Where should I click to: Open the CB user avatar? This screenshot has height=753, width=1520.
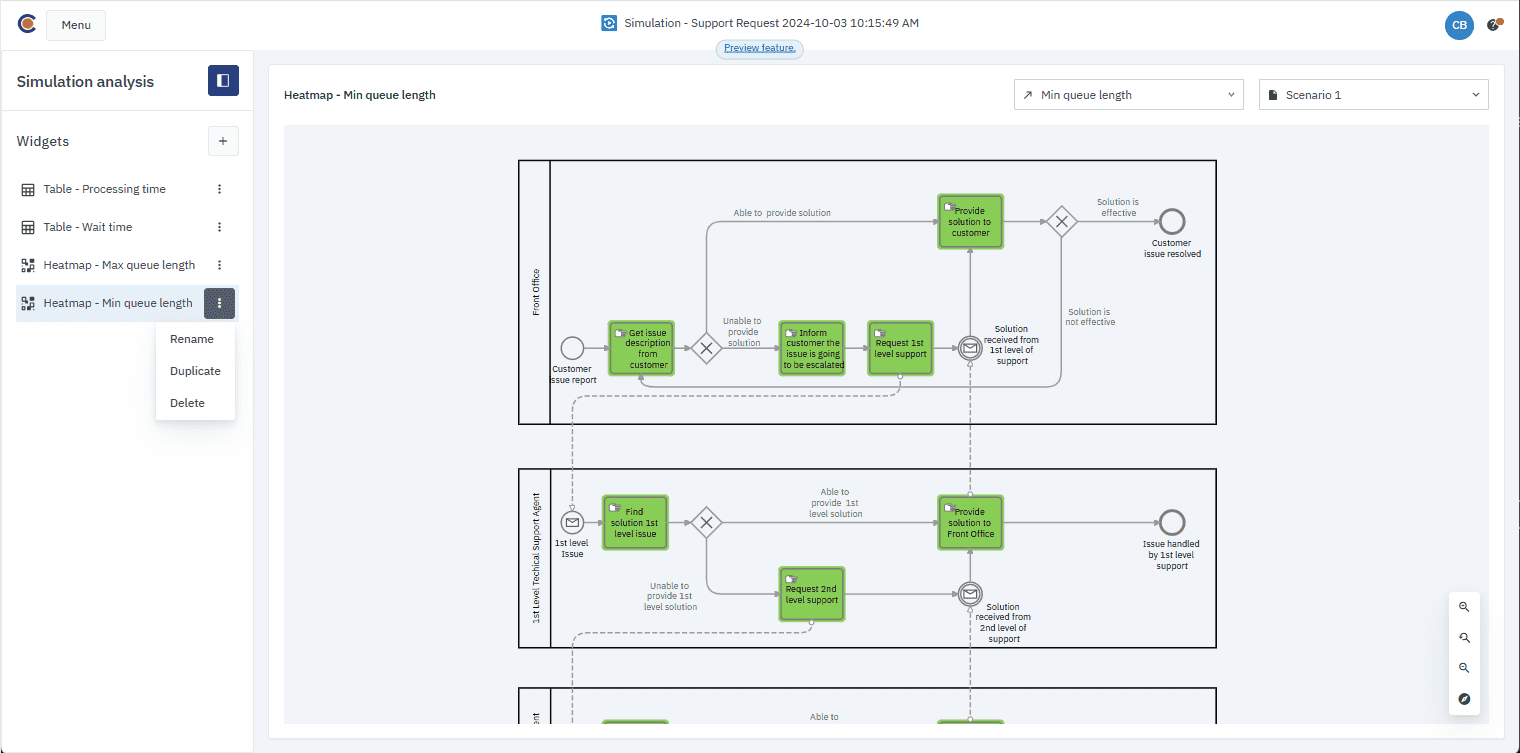tap(1459, 25)
